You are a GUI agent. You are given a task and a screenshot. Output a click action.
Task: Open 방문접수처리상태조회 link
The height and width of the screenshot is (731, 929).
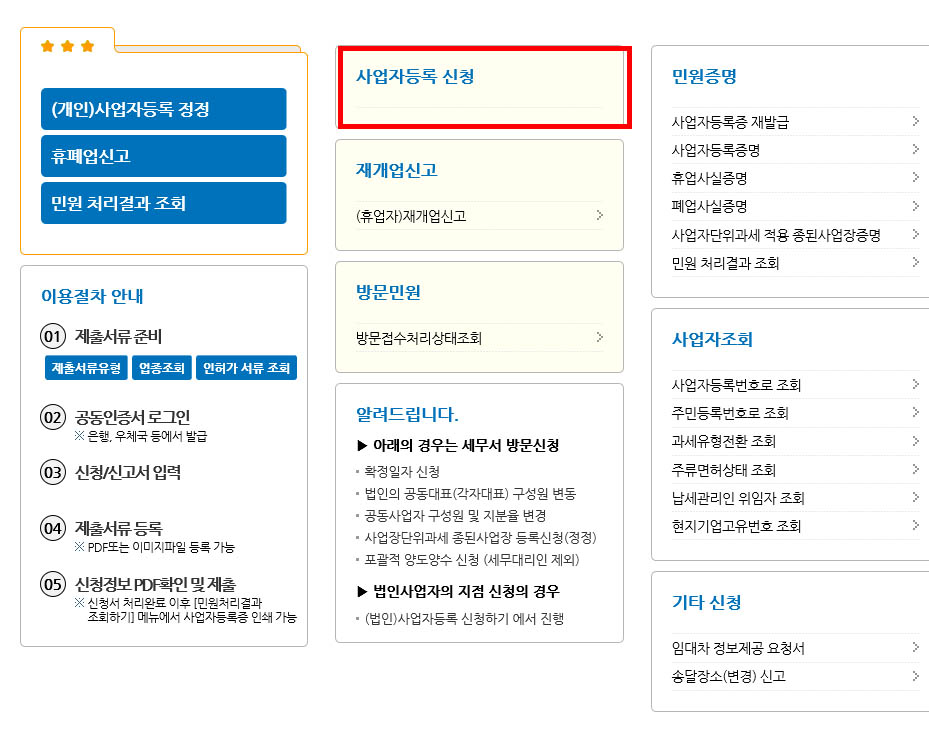click(419, 338)
